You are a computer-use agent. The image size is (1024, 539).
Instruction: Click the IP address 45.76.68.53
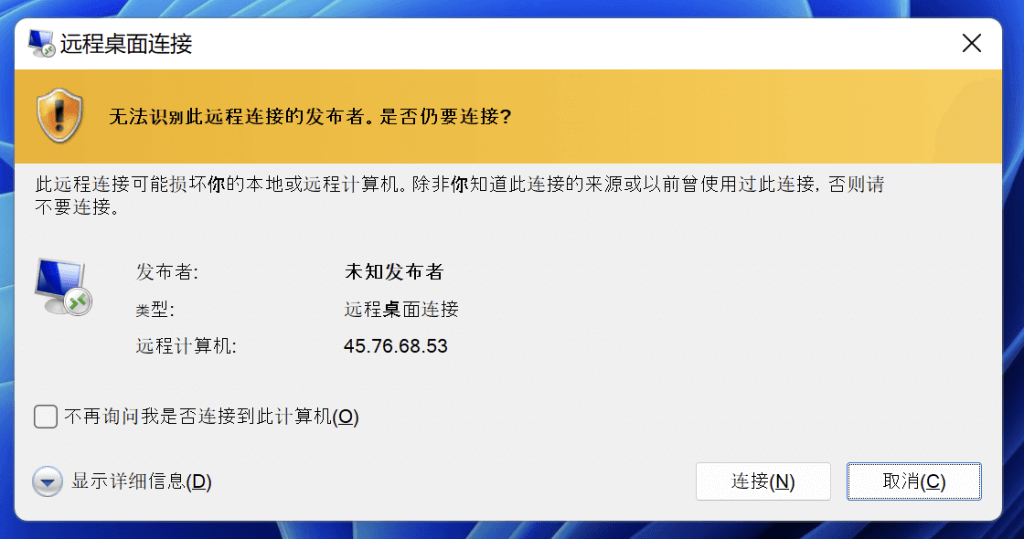(x=395, y=347)
